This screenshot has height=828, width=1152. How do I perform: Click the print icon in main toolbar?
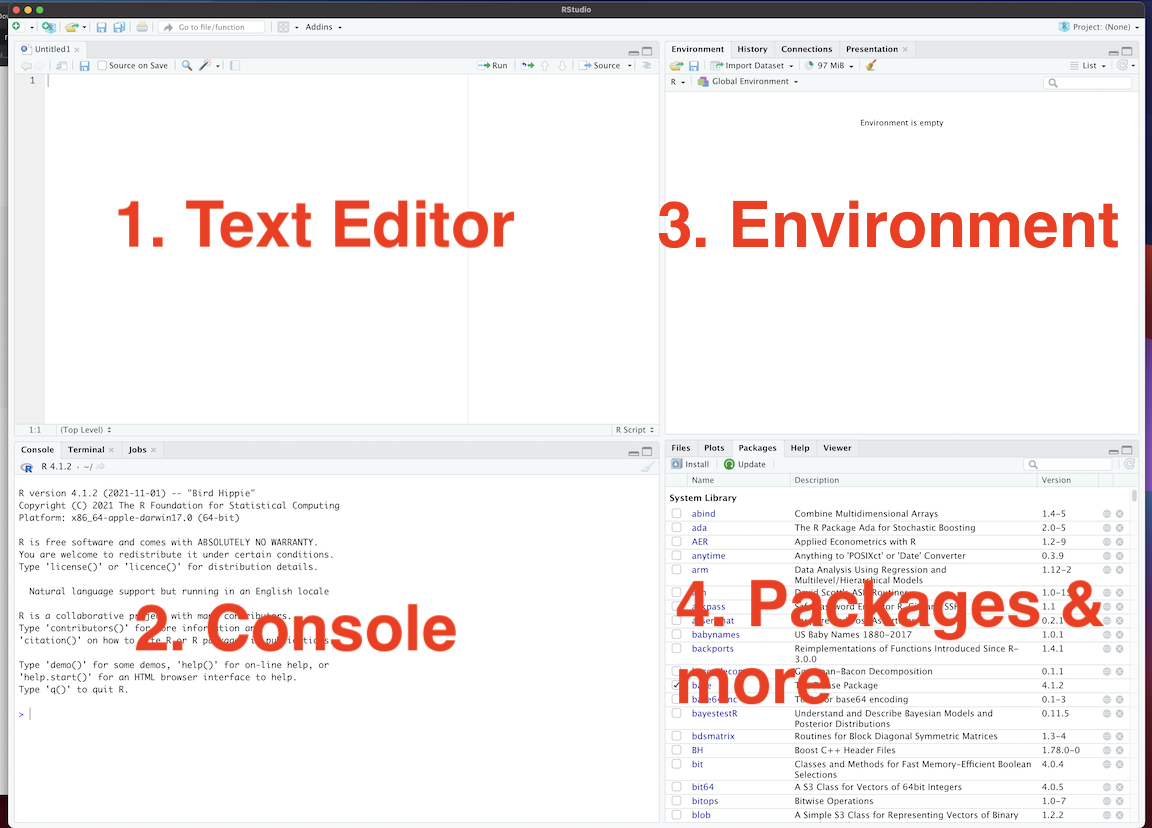click(142, 27)
